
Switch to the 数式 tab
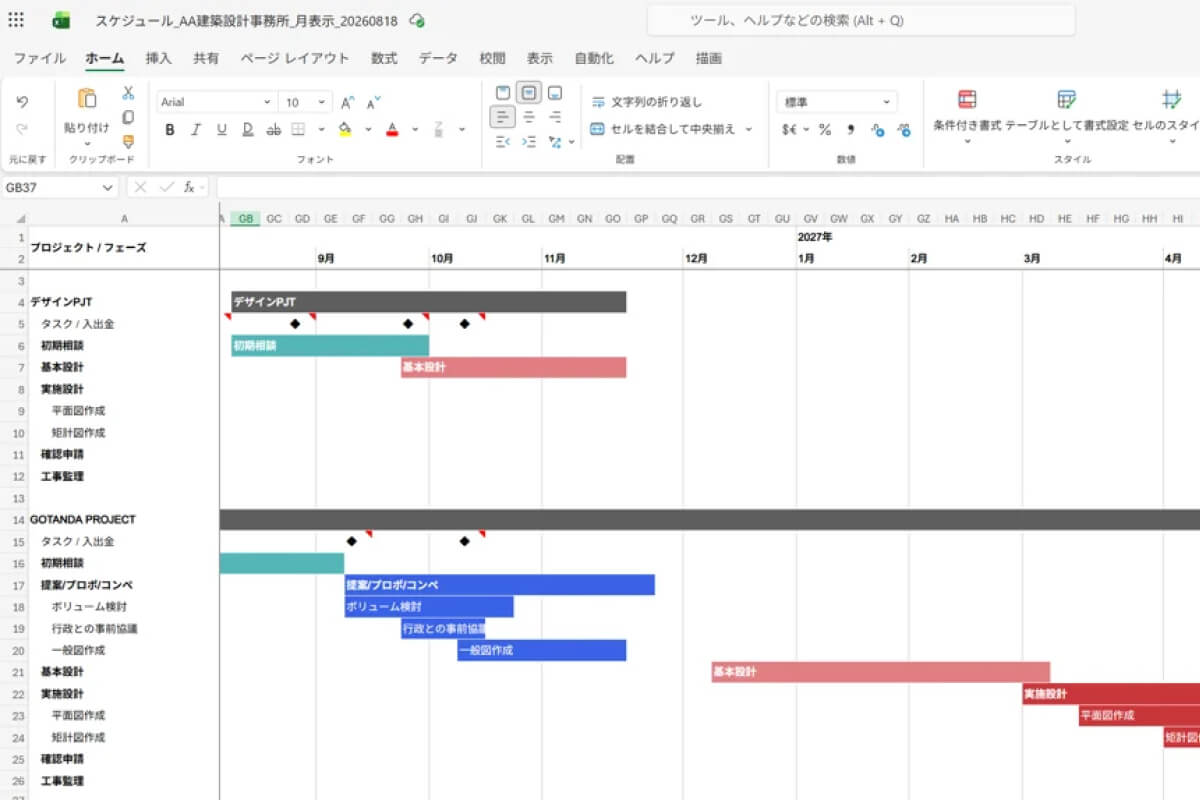click(x=384, y=58)
